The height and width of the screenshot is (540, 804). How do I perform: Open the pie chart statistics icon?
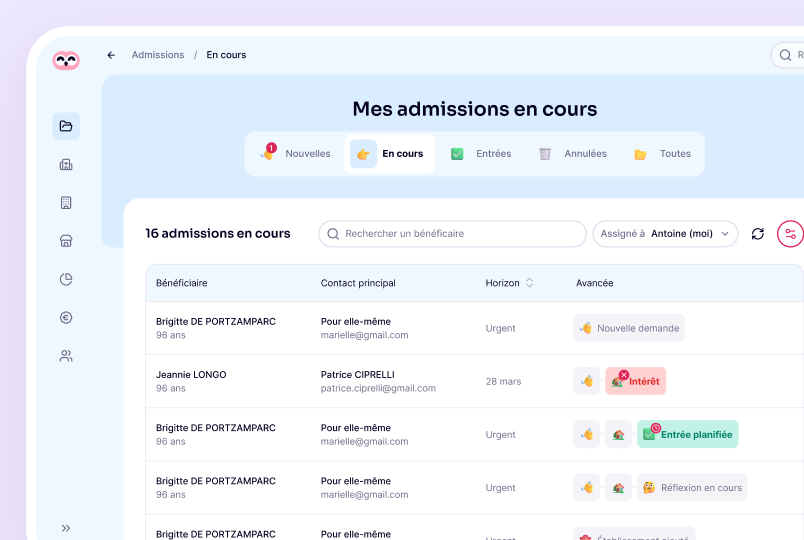[x=66, y=279]
